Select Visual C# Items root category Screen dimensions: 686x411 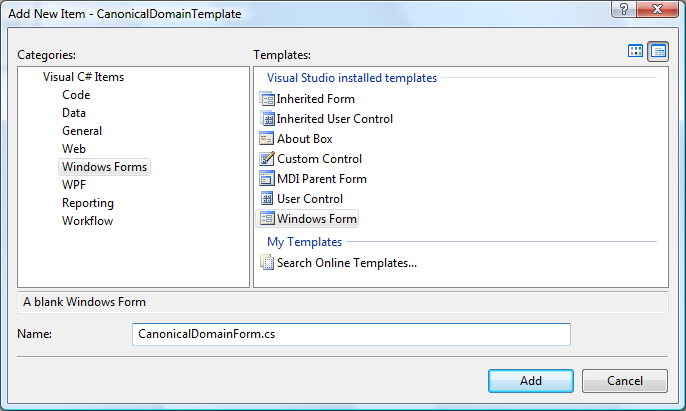point(83,77)
